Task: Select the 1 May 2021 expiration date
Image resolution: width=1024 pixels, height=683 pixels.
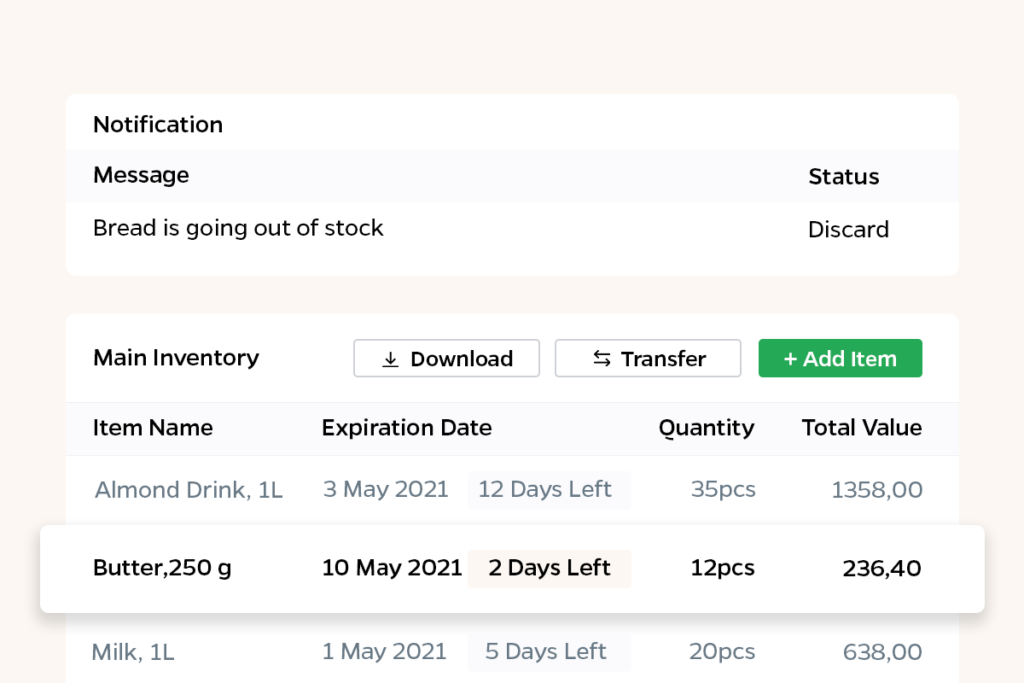Action: click(x=384, y=652)
